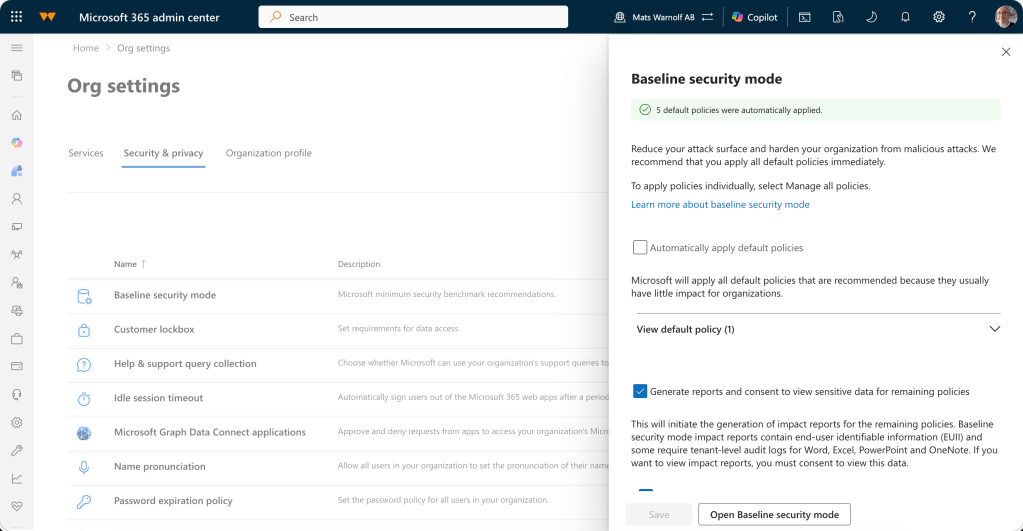Open Learn more about baseline security mode link
Image resolution: width=1023 pixels, height=531 pixels.
click(720, 204)
